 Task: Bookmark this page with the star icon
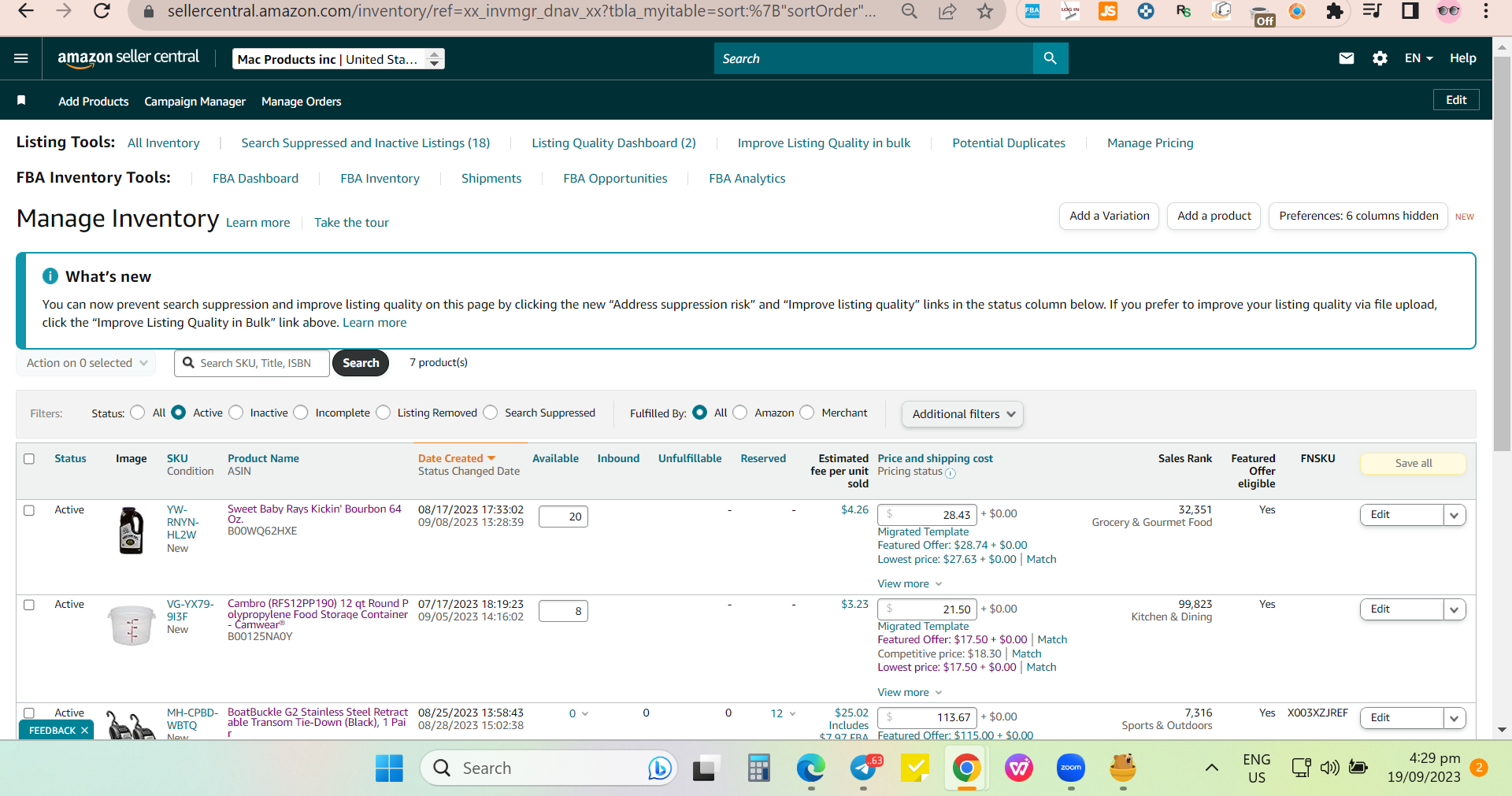(985, 11)
